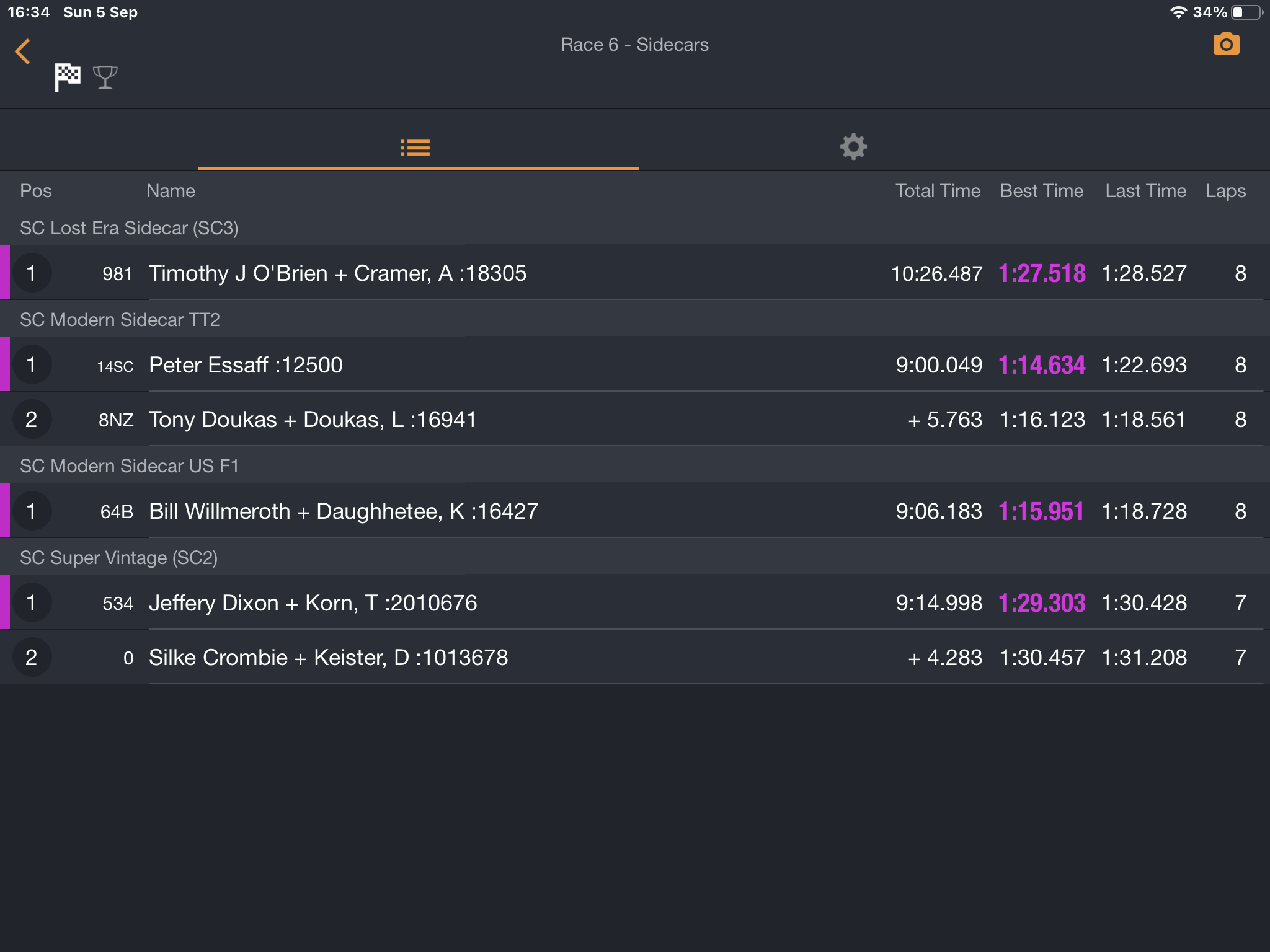Tap last time 1:31.208
The image size is (1270, 952).
(1144, 658)
